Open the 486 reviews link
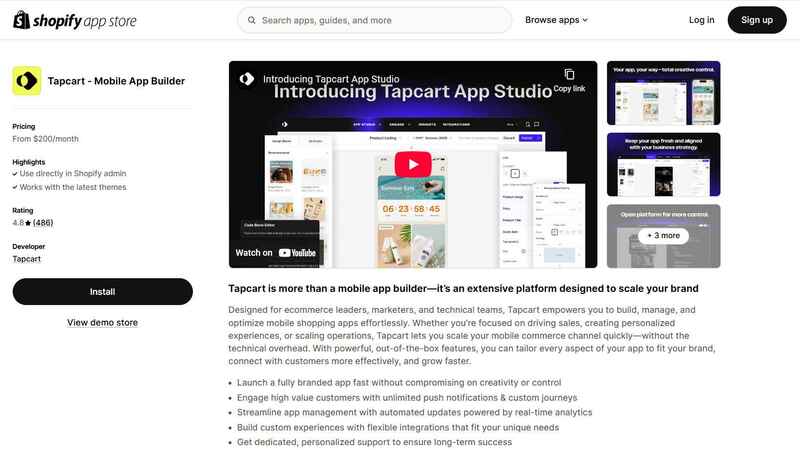Viewport: 800px width, 450px height. tap(43, 223)
